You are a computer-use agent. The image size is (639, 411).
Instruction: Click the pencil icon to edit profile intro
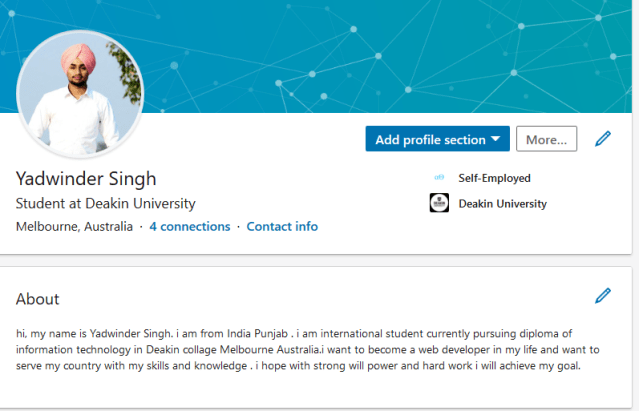(x=603, y=139)
